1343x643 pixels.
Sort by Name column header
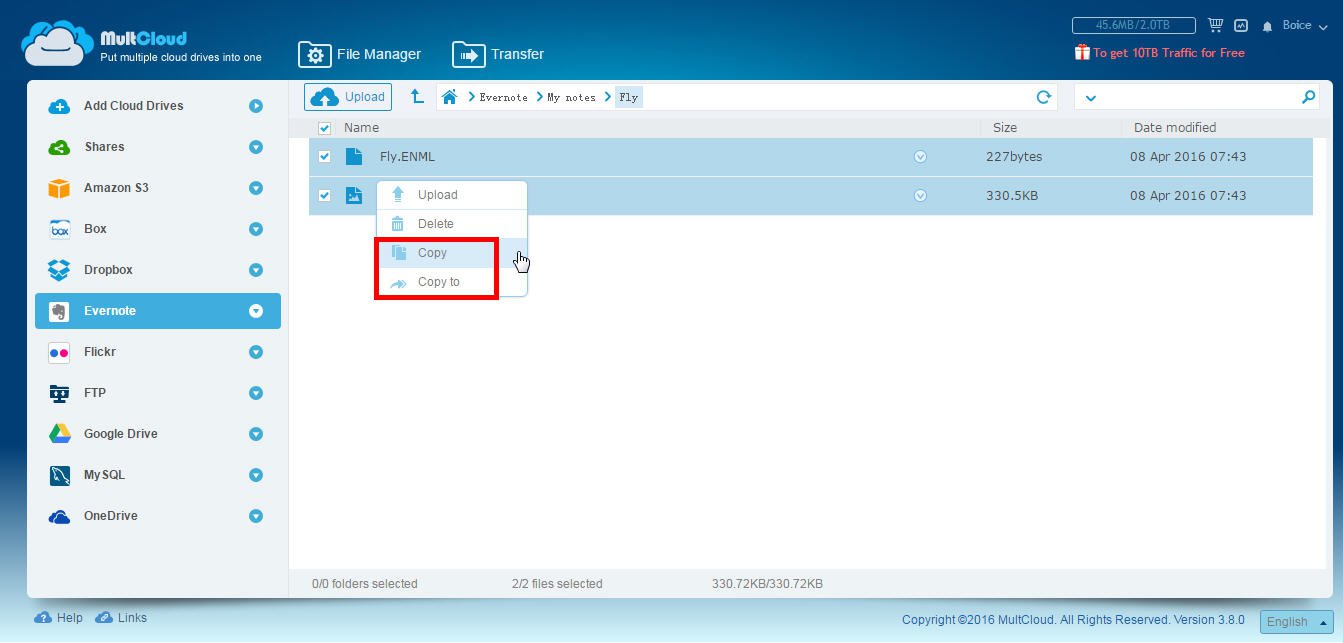361,128
